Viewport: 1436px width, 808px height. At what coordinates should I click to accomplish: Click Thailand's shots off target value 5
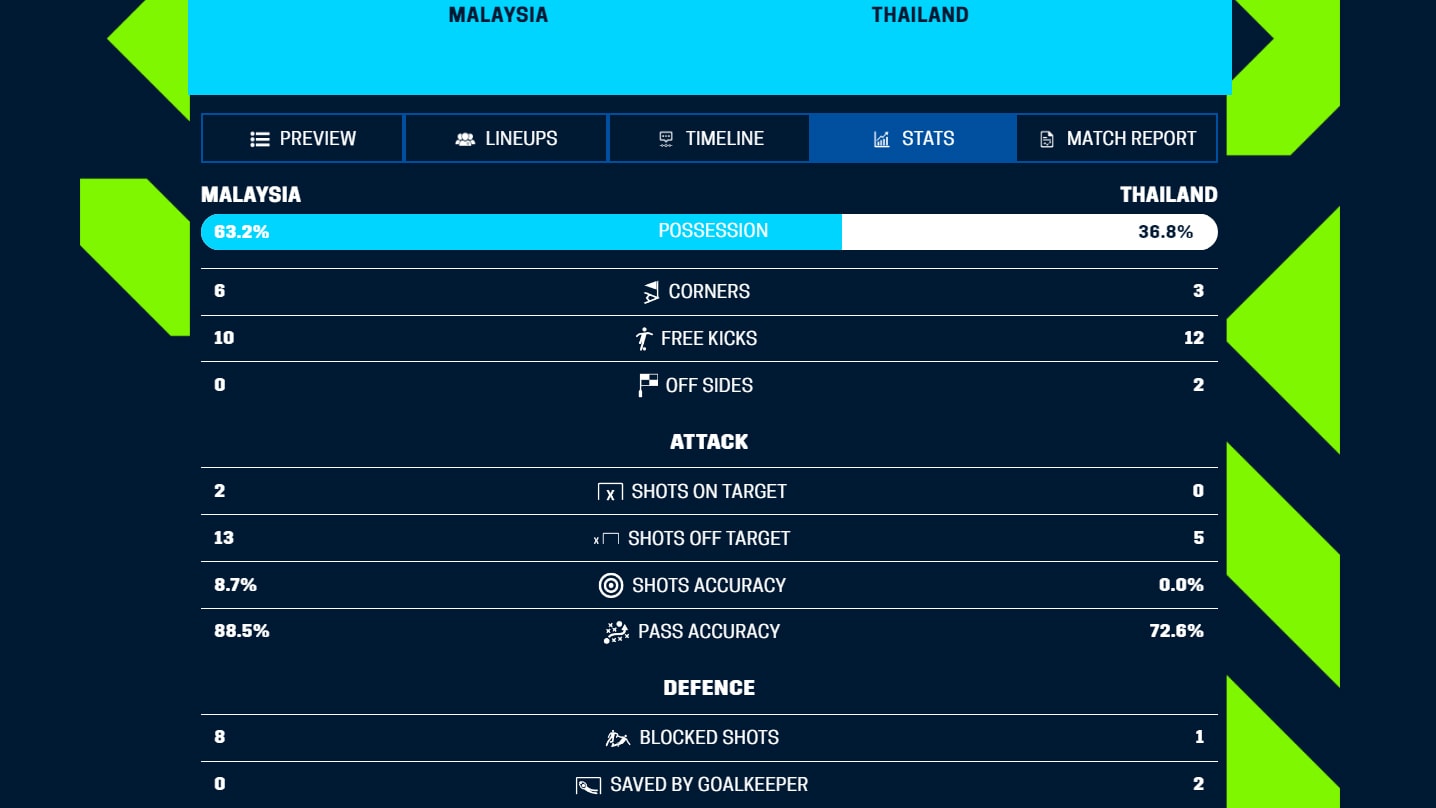click(1198, 538)
